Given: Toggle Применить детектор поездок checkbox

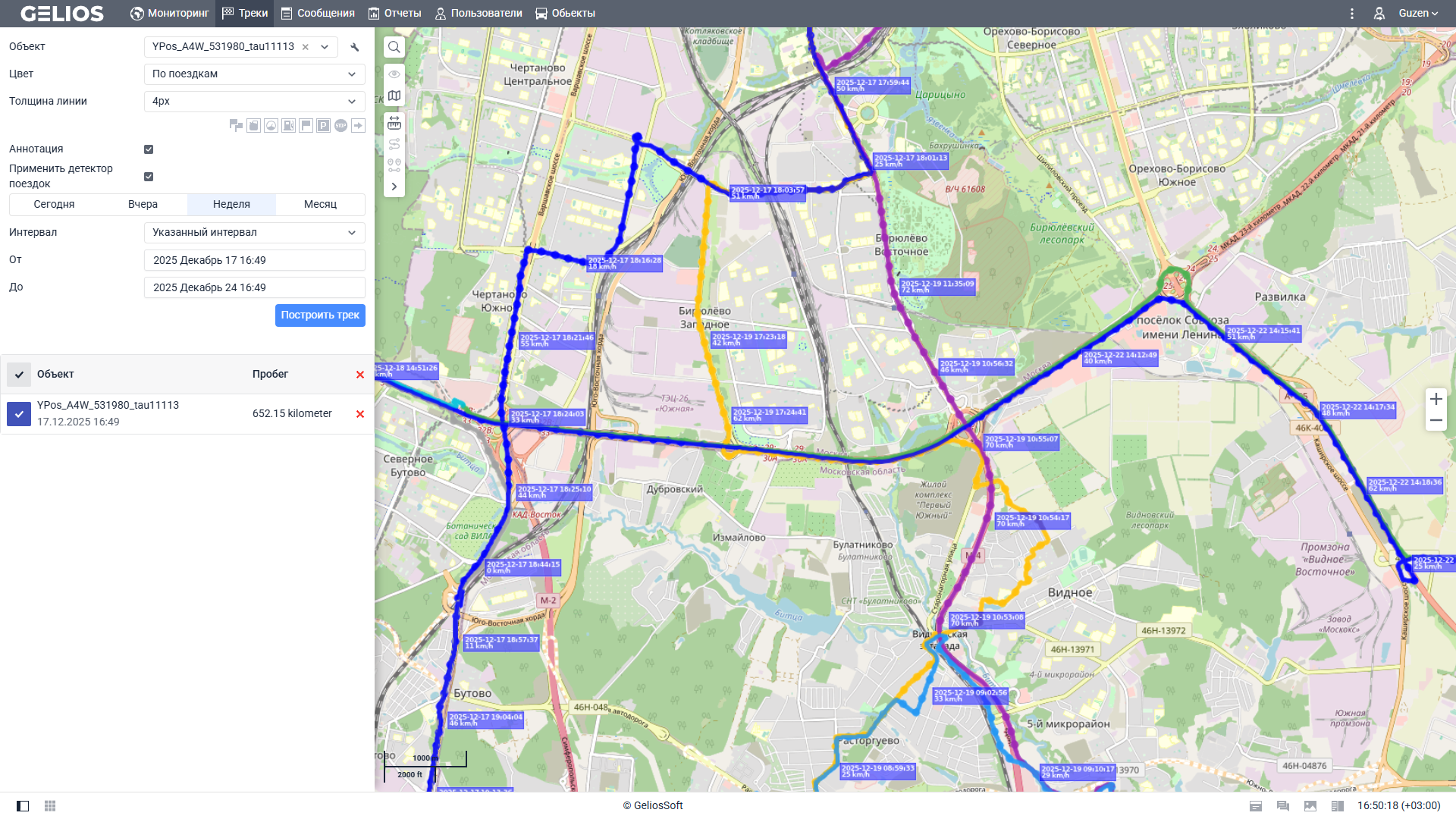Looking at the screenshot, I should (149, 177).
